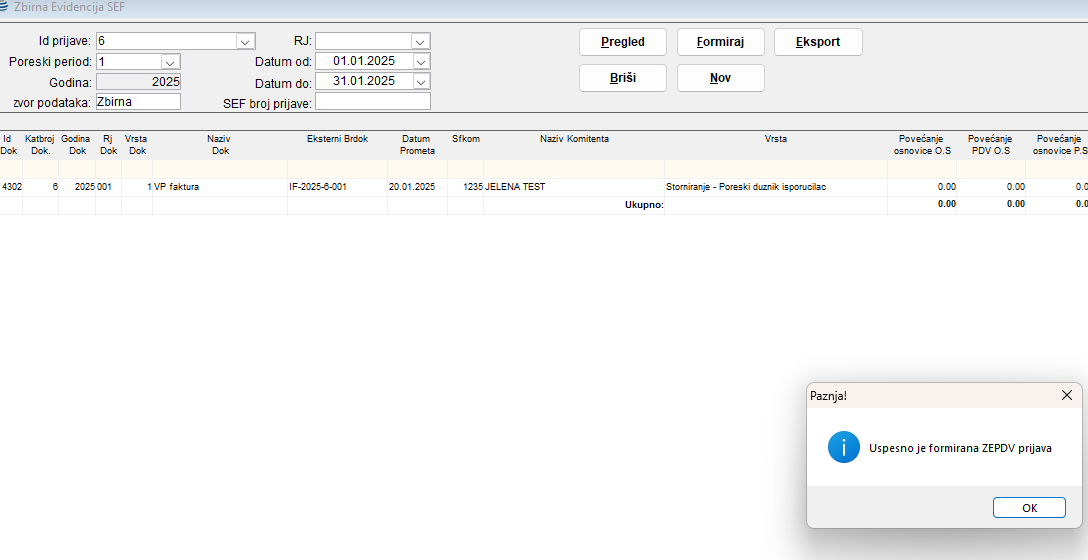1088x560 pixels.
Task: Click the Eksport button
Action: click(x=817, y=42)
